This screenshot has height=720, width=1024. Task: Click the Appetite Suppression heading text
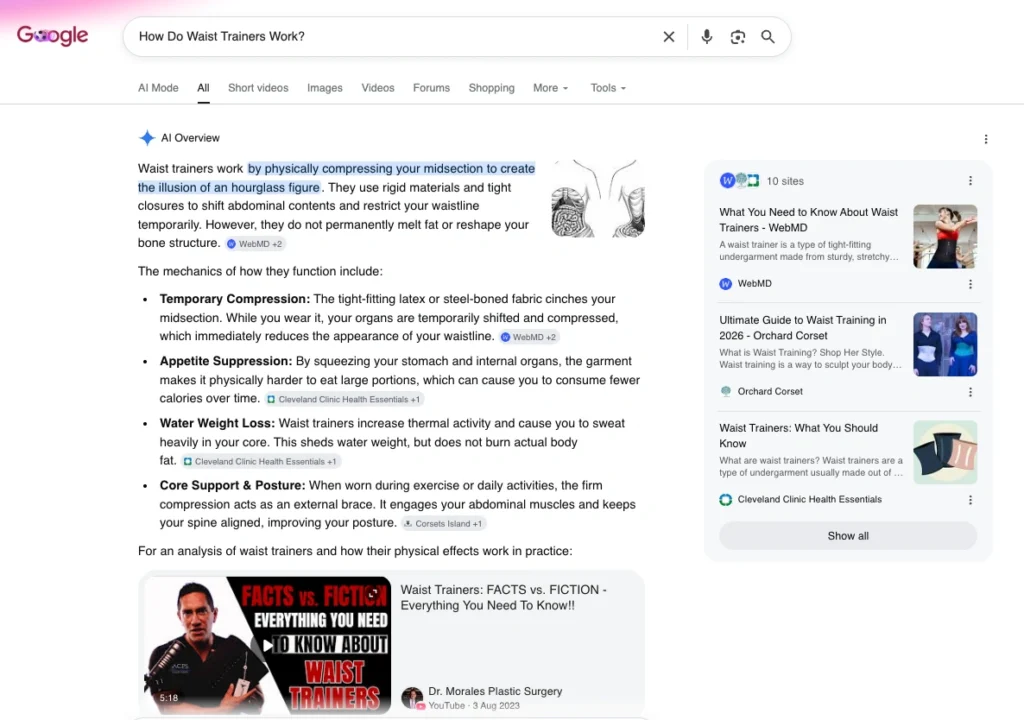coord(226,361)
